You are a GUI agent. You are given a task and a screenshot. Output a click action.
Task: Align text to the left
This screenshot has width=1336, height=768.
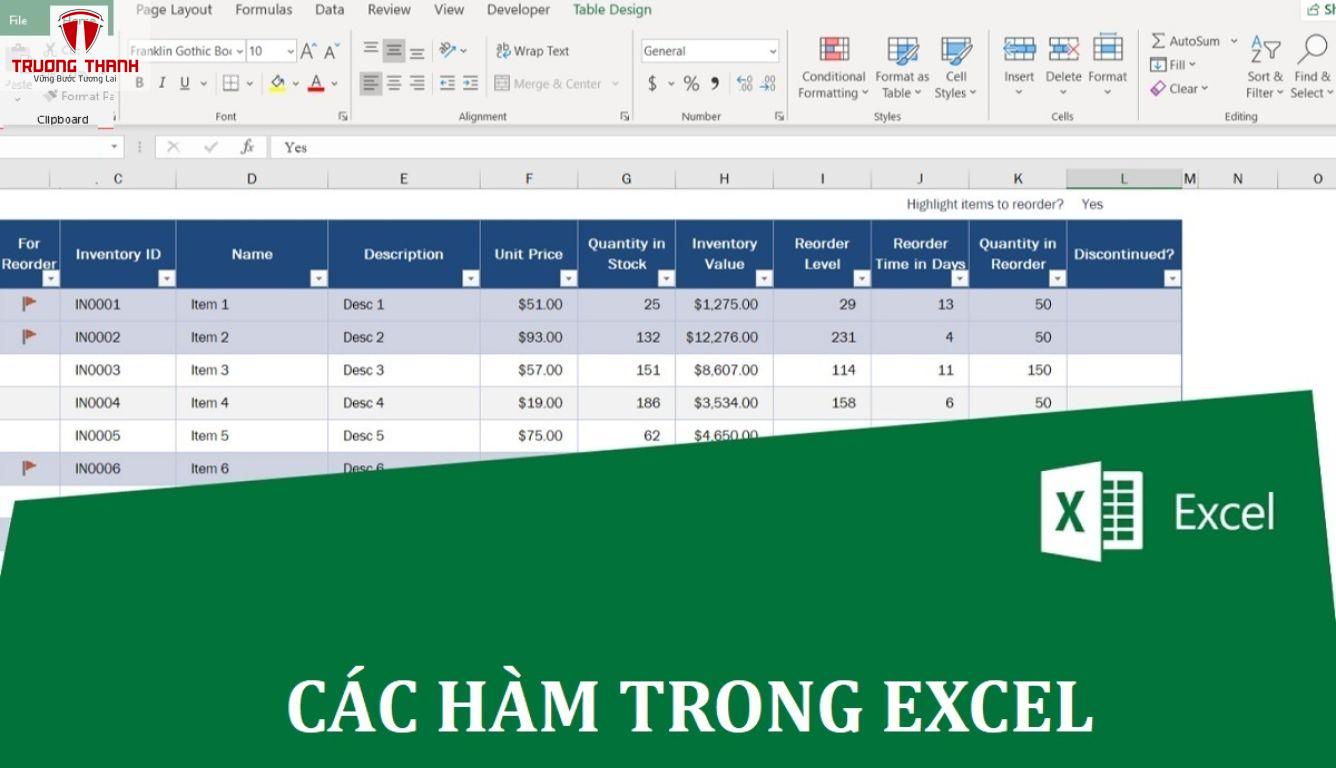[371, 84]
